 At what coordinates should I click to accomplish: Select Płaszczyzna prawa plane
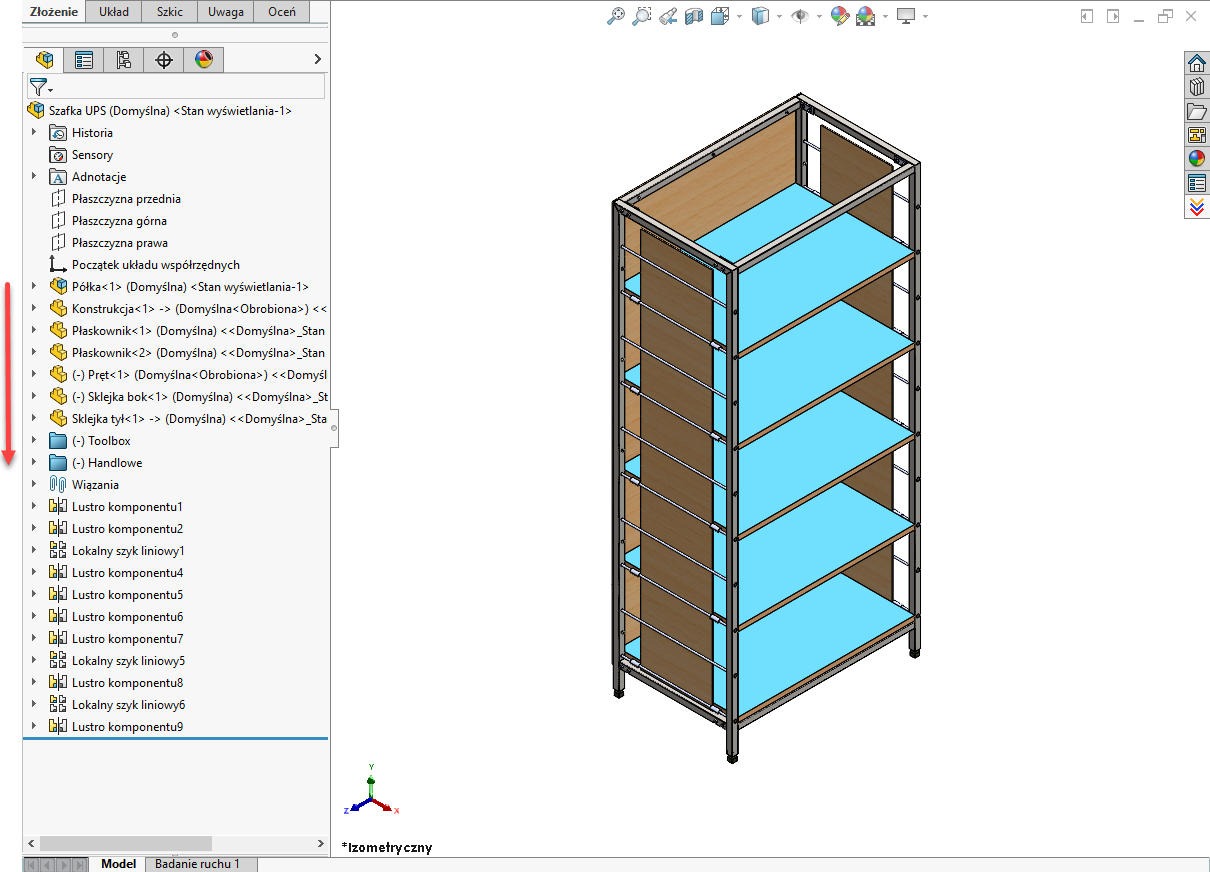[108, 243]
